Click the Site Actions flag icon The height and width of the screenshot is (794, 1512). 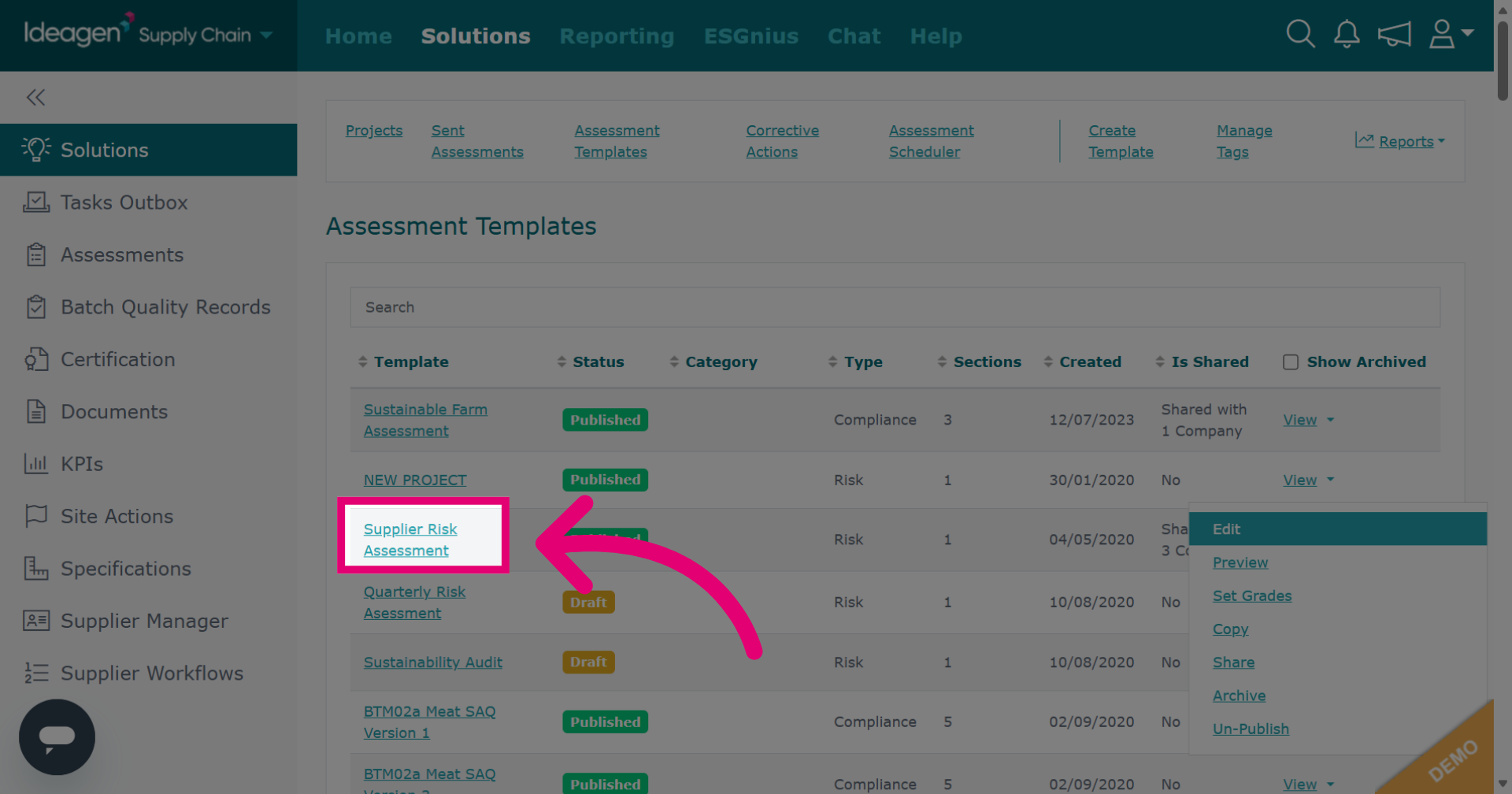coord(36,516)
